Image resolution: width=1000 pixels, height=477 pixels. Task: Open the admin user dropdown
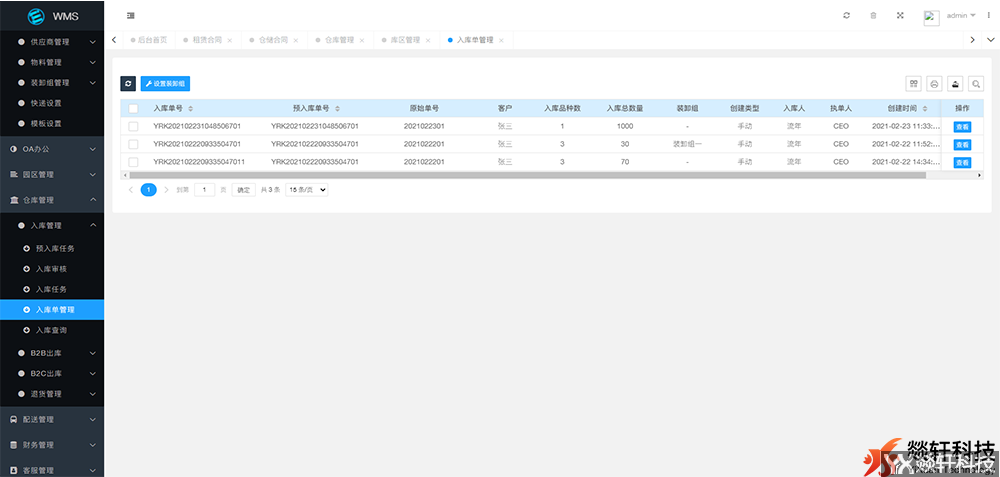pos(961,16)
